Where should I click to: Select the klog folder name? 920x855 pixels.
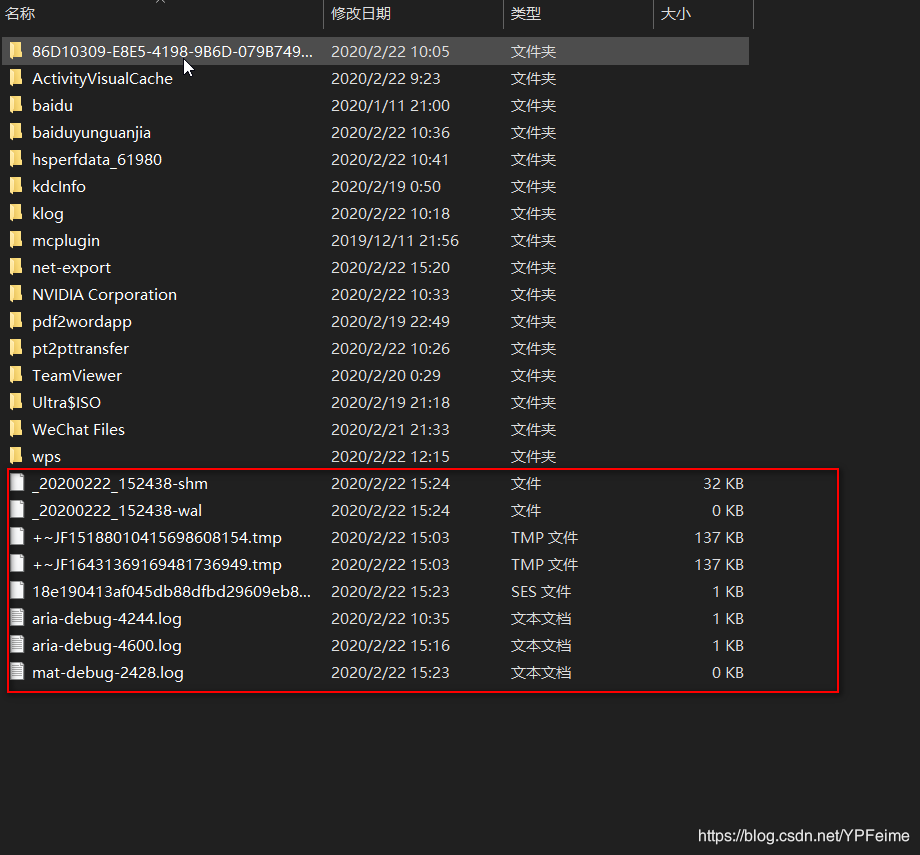click(48, 214)
